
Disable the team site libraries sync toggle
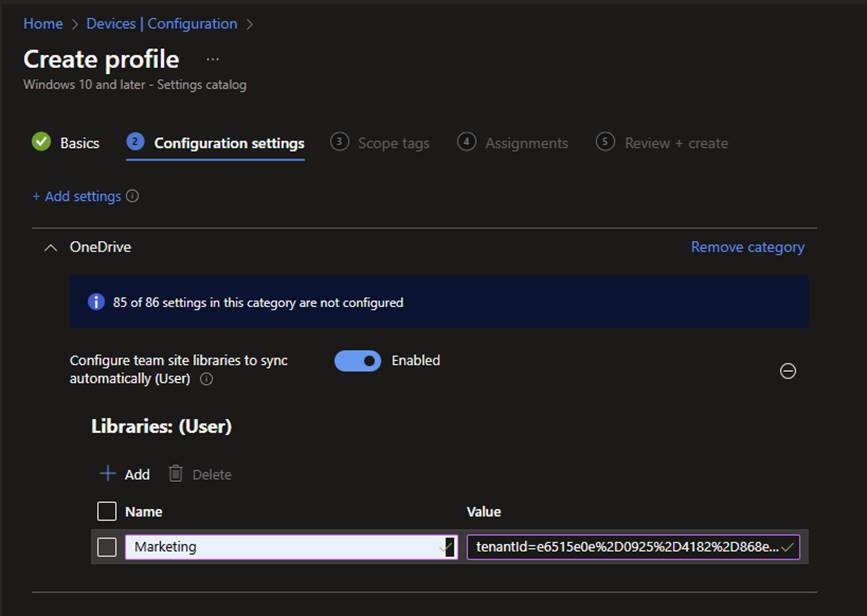pos(357,360)
